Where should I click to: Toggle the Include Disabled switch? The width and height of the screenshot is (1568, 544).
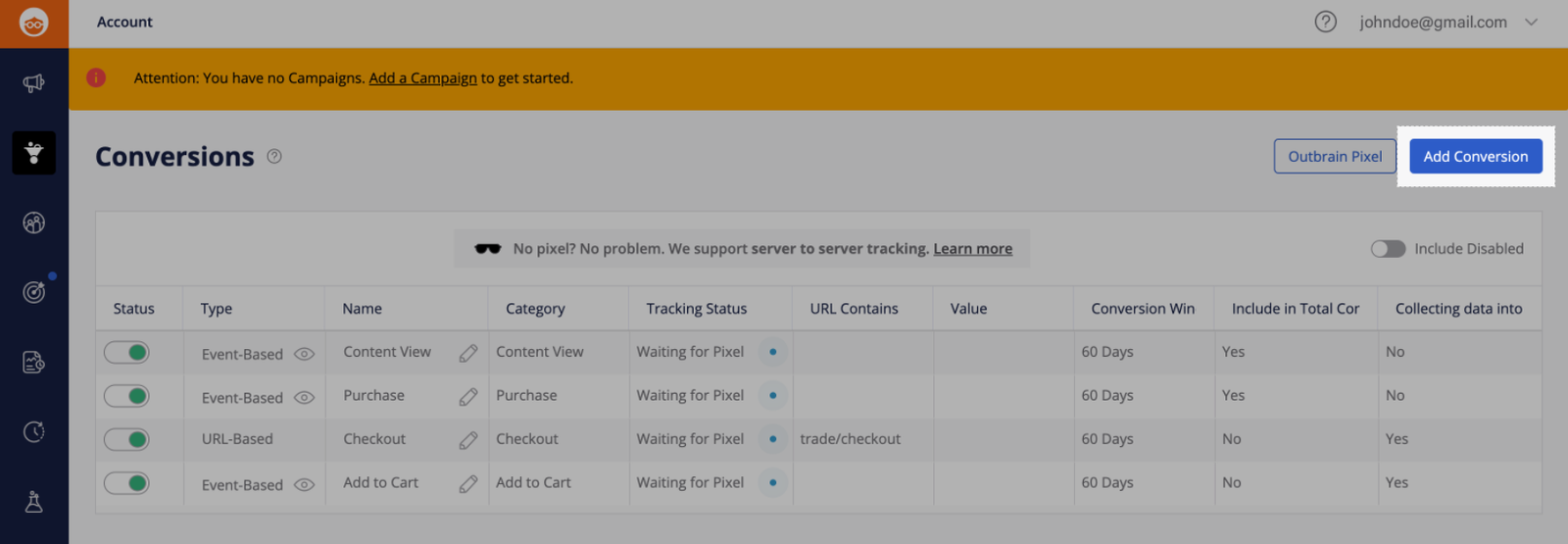pyautogui.click(x=1388, y=249)
